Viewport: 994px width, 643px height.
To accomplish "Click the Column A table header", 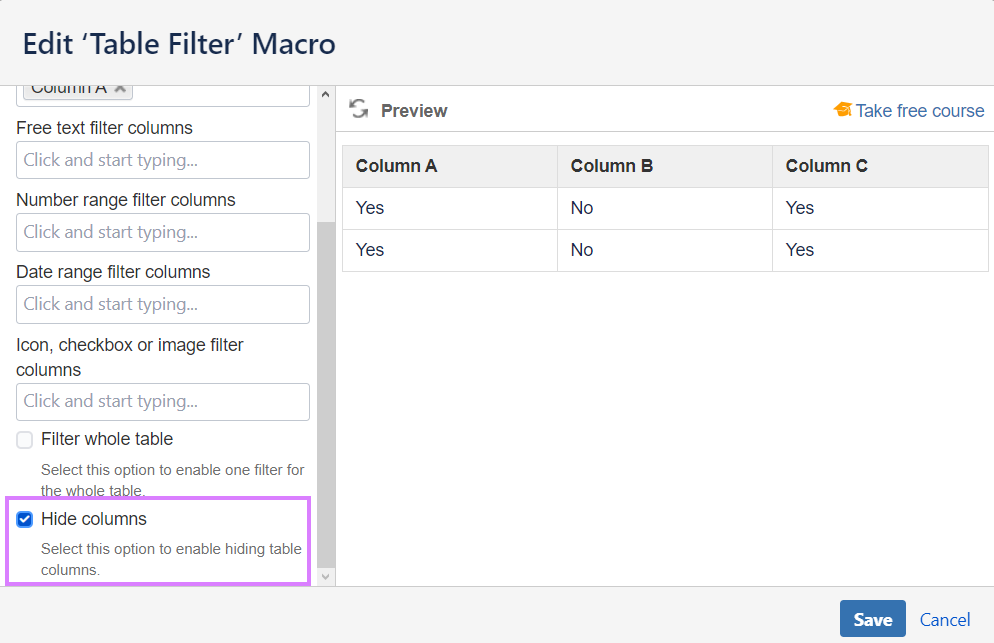I will pos(397,166).
